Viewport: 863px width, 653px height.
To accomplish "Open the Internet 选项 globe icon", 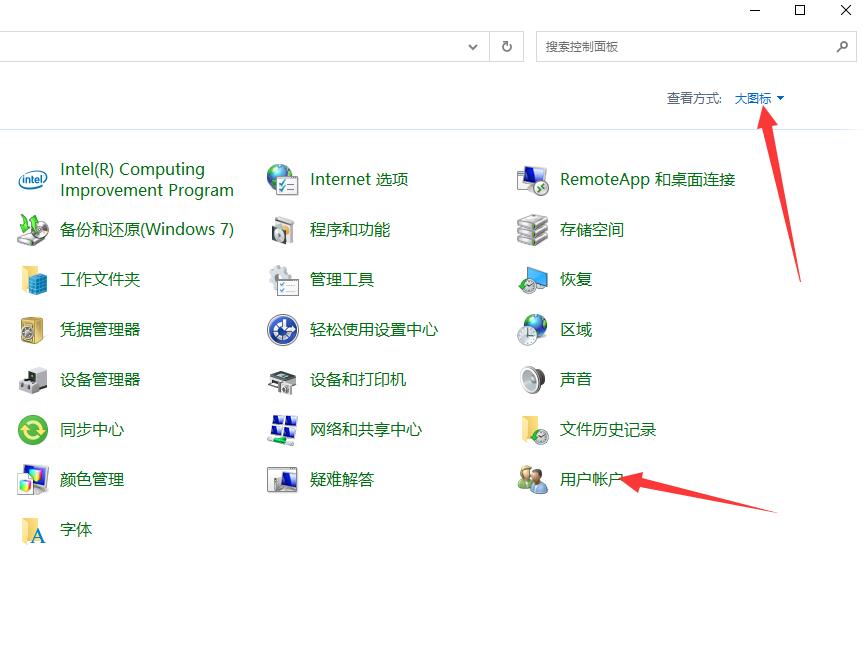I will 283,180.
